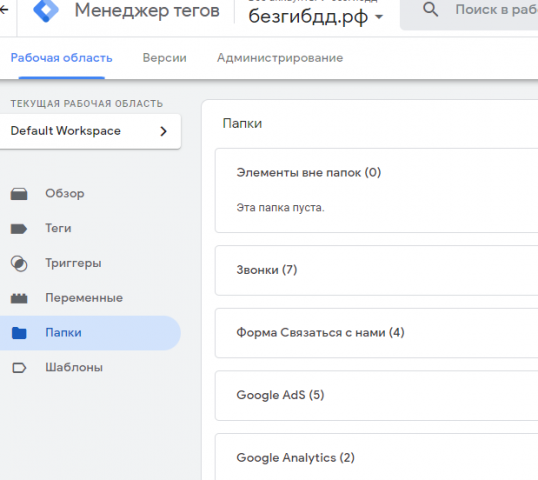Click the Обзор briefcase icon

19,194
